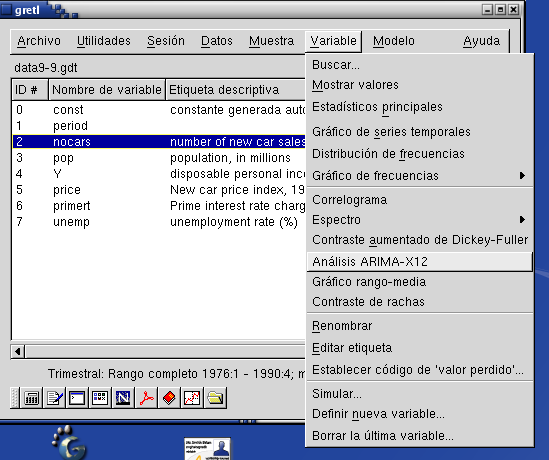
Task: Select the pop variable row
Action: point(159,158)
